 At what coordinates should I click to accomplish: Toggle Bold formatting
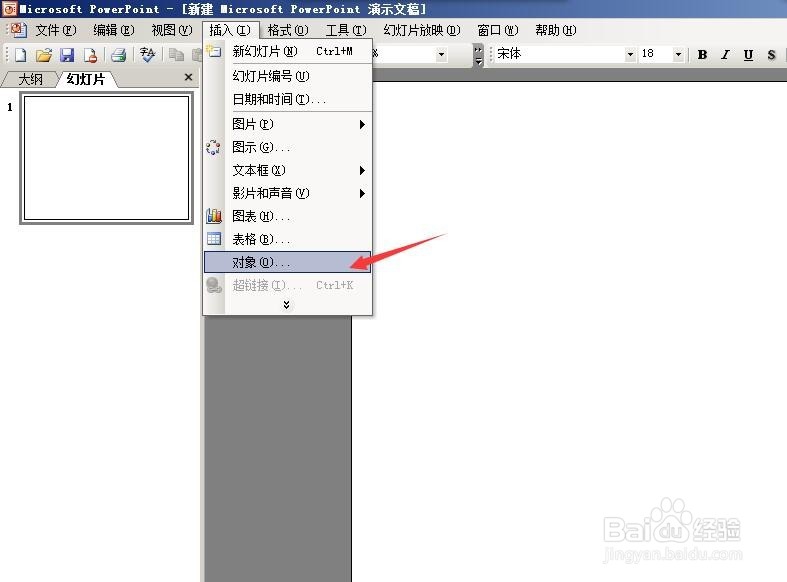tap(702, 55)
